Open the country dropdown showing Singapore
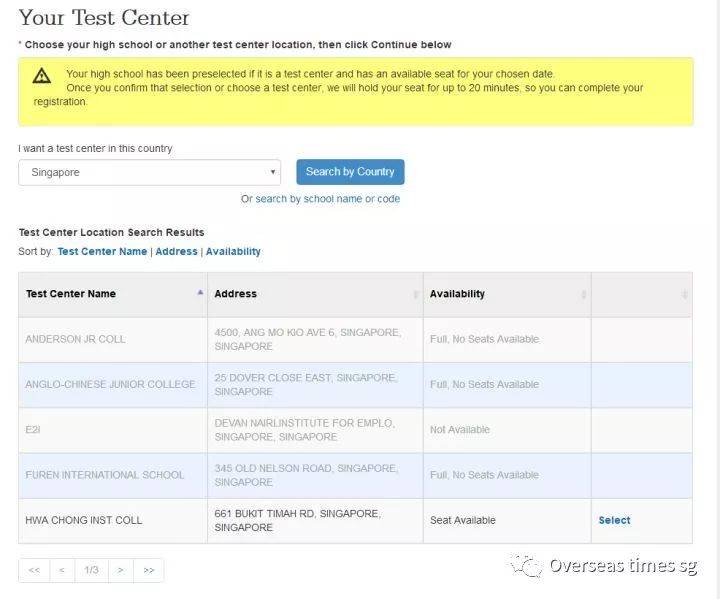Viewport: 720px width, 599px height. pyautogui.click(x=149, y=172)
